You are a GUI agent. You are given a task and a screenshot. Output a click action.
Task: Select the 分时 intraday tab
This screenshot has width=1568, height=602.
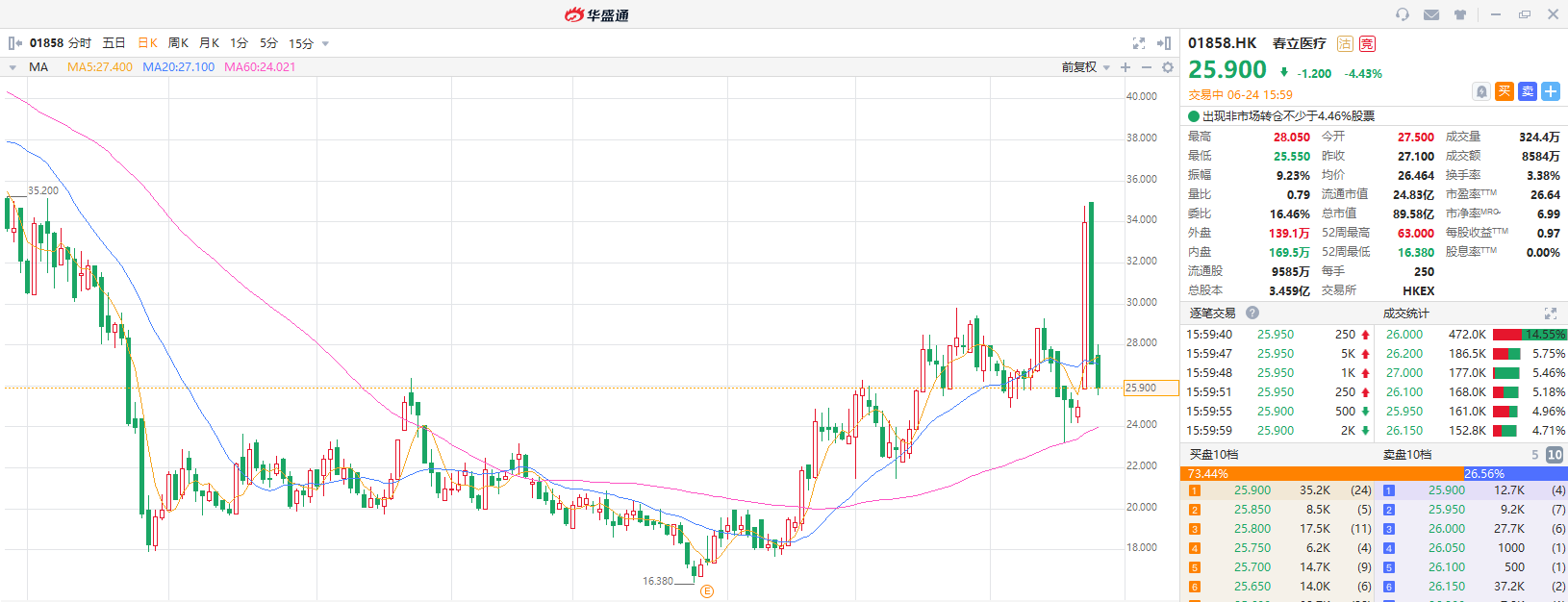pos(80,43)
